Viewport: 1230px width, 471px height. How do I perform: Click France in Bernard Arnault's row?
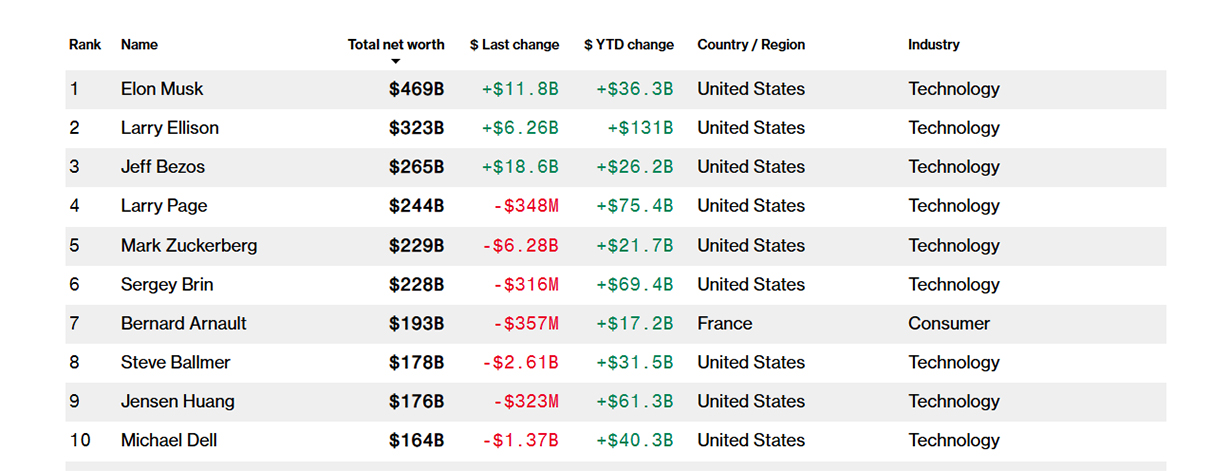[724, 323]
